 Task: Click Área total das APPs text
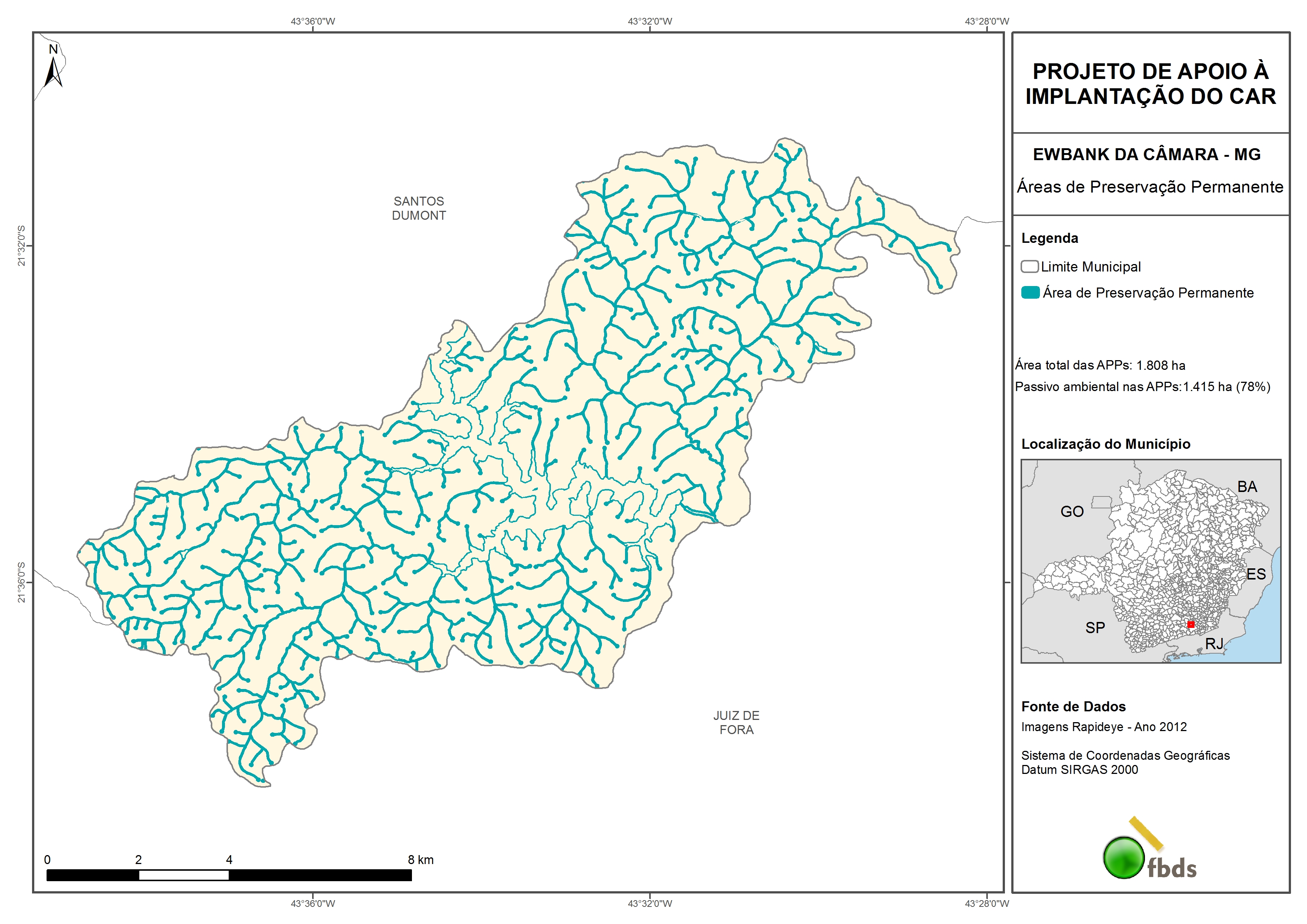1100,365
